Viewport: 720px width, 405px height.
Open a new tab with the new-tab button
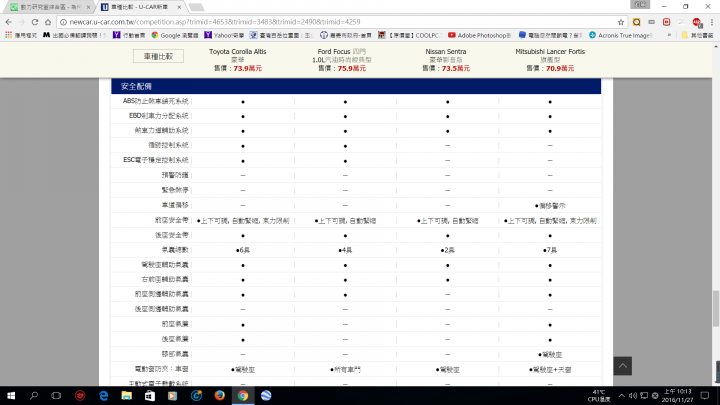196,7
